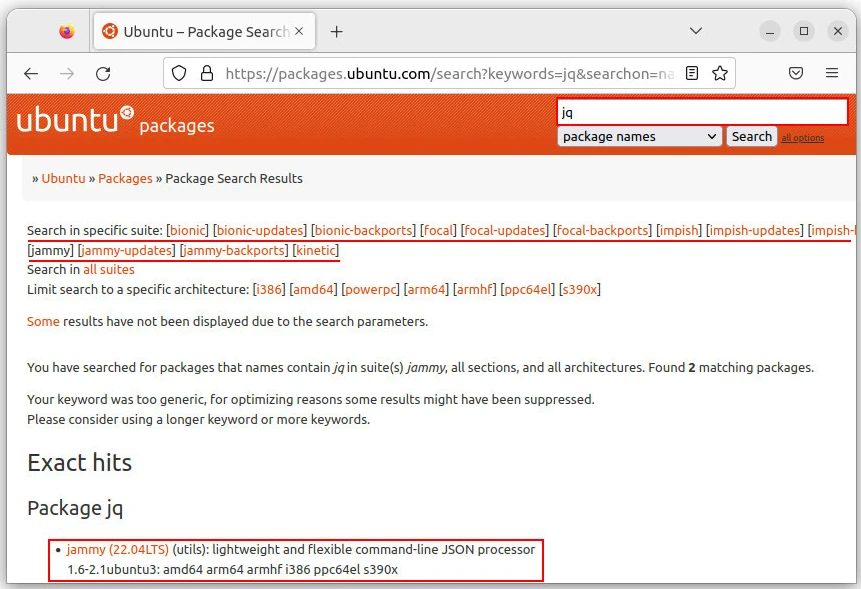
Task: Bookmark this page with star icon
Action: pos(720,73)
